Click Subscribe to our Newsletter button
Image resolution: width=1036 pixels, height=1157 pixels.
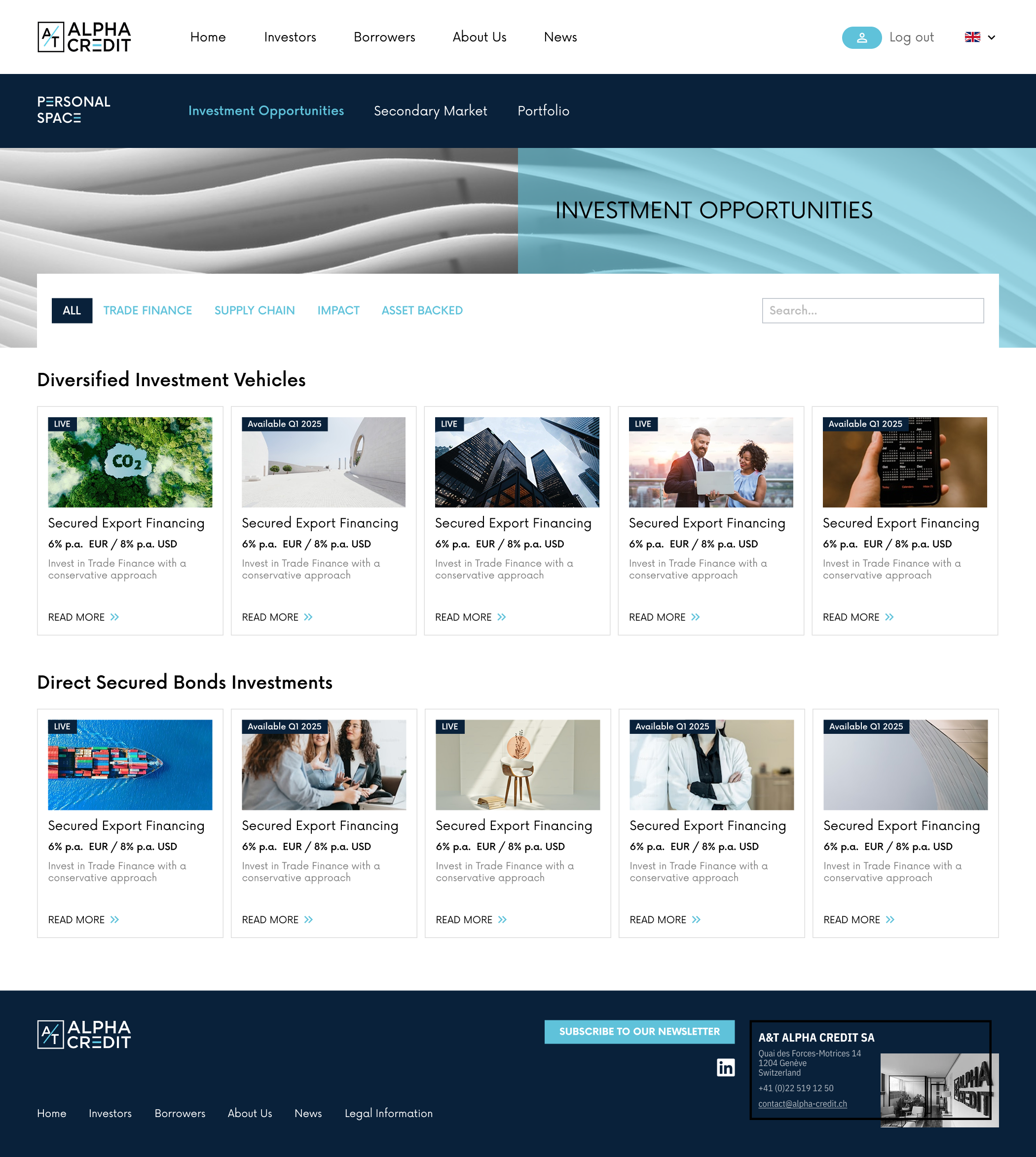point(639,1032)
